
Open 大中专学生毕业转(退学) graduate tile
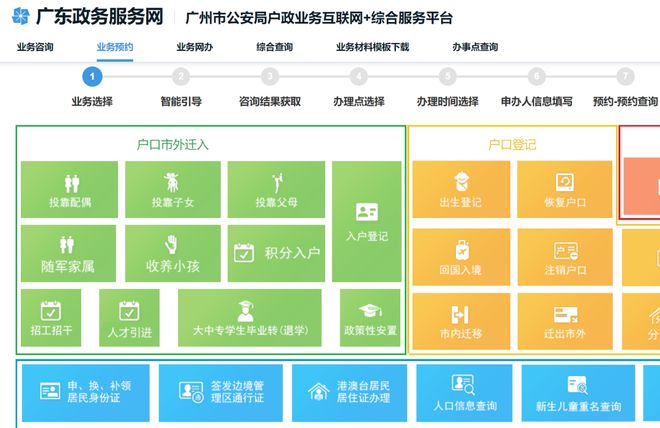click(250, 318)
